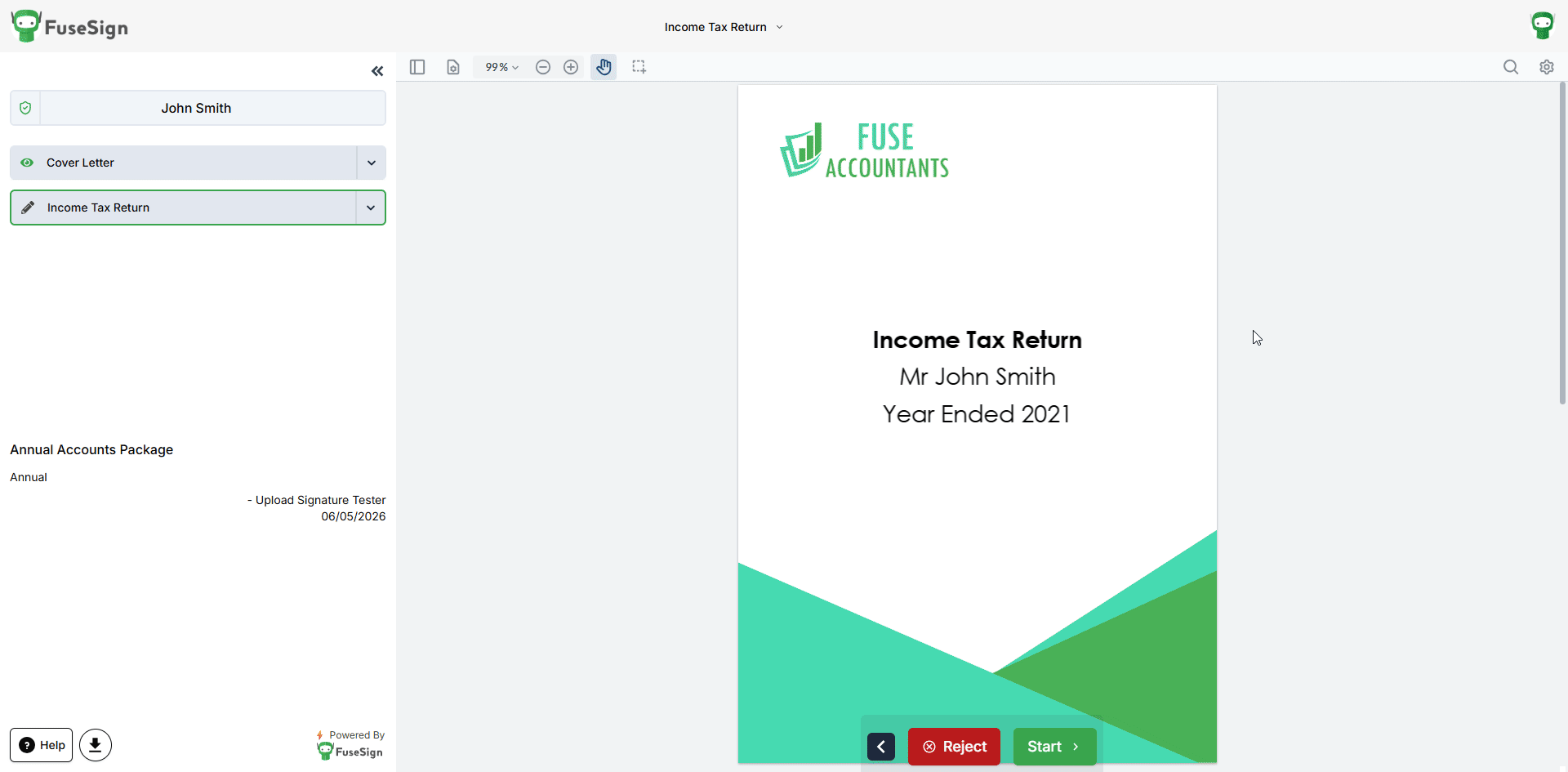Click the pencil icon on Income Tax Return
The height and width of the screenshot is (772, 1568).
click(28, 208)
